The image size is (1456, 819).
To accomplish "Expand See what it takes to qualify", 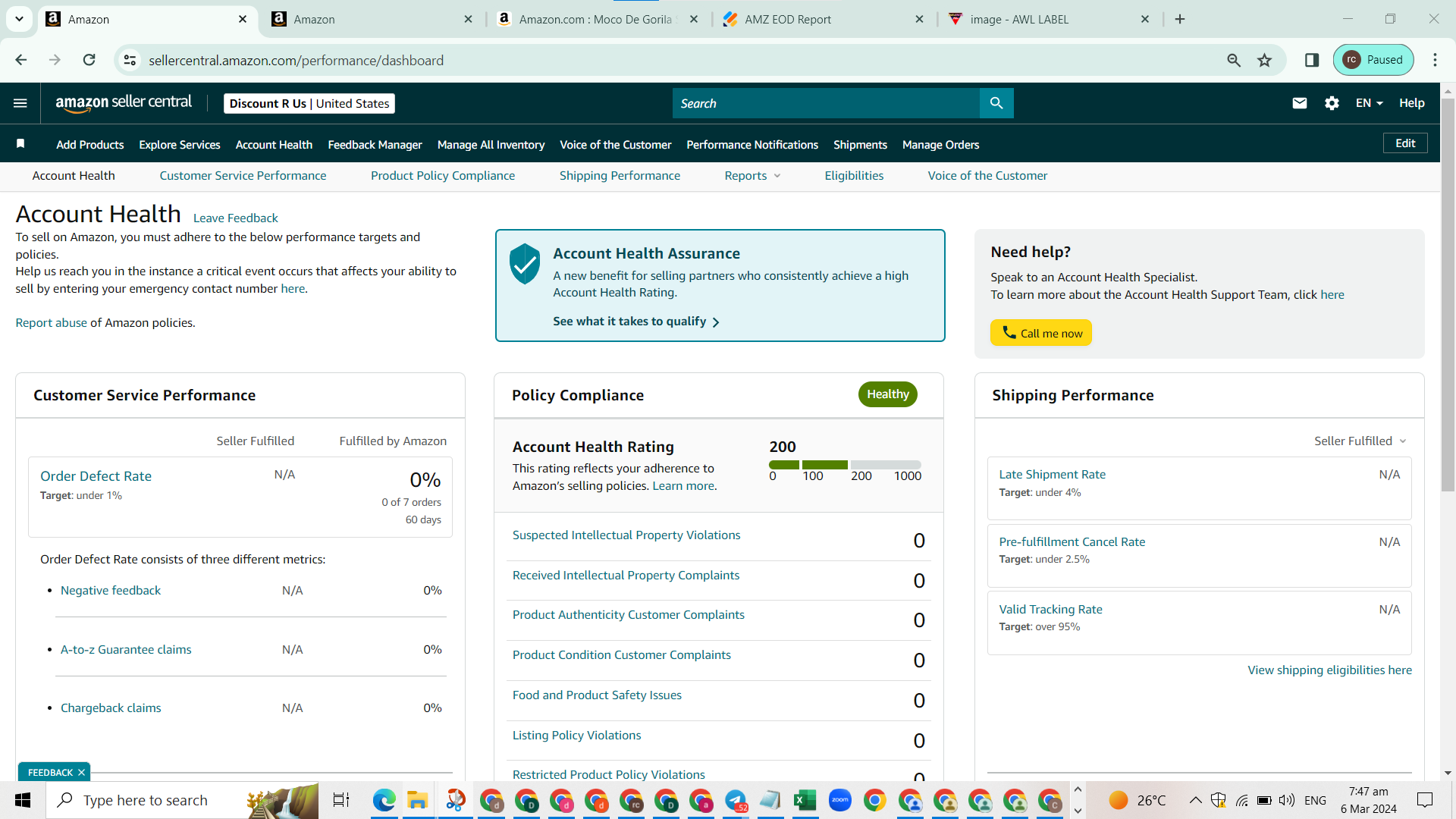I will pos(636,322).
